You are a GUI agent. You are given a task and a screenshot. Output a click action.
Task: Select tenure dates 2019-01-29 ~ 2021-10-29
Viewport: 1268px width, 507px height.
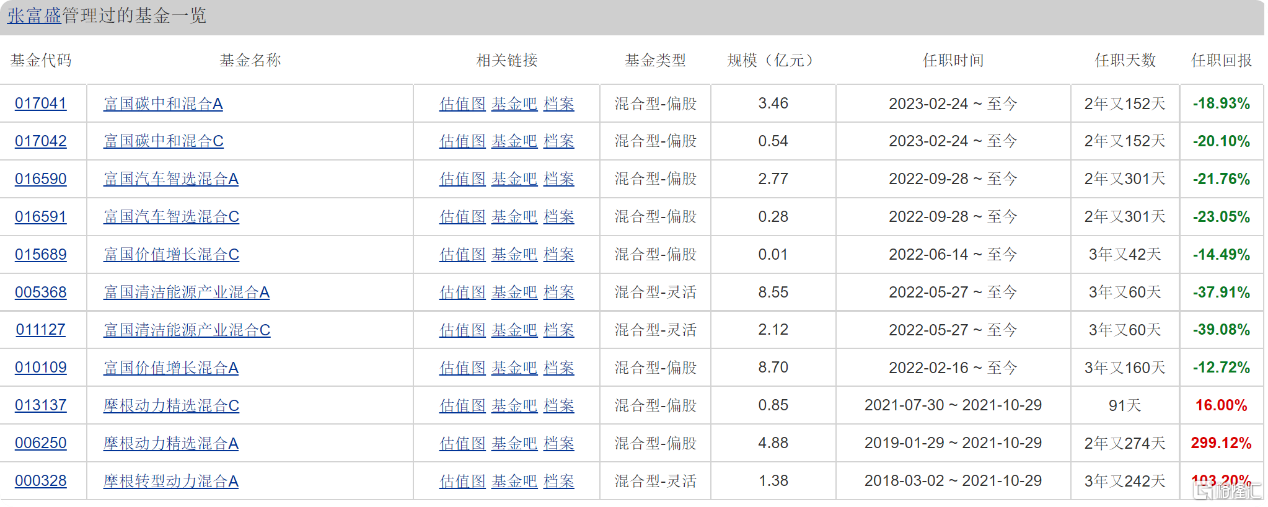[x=953, y=444]
